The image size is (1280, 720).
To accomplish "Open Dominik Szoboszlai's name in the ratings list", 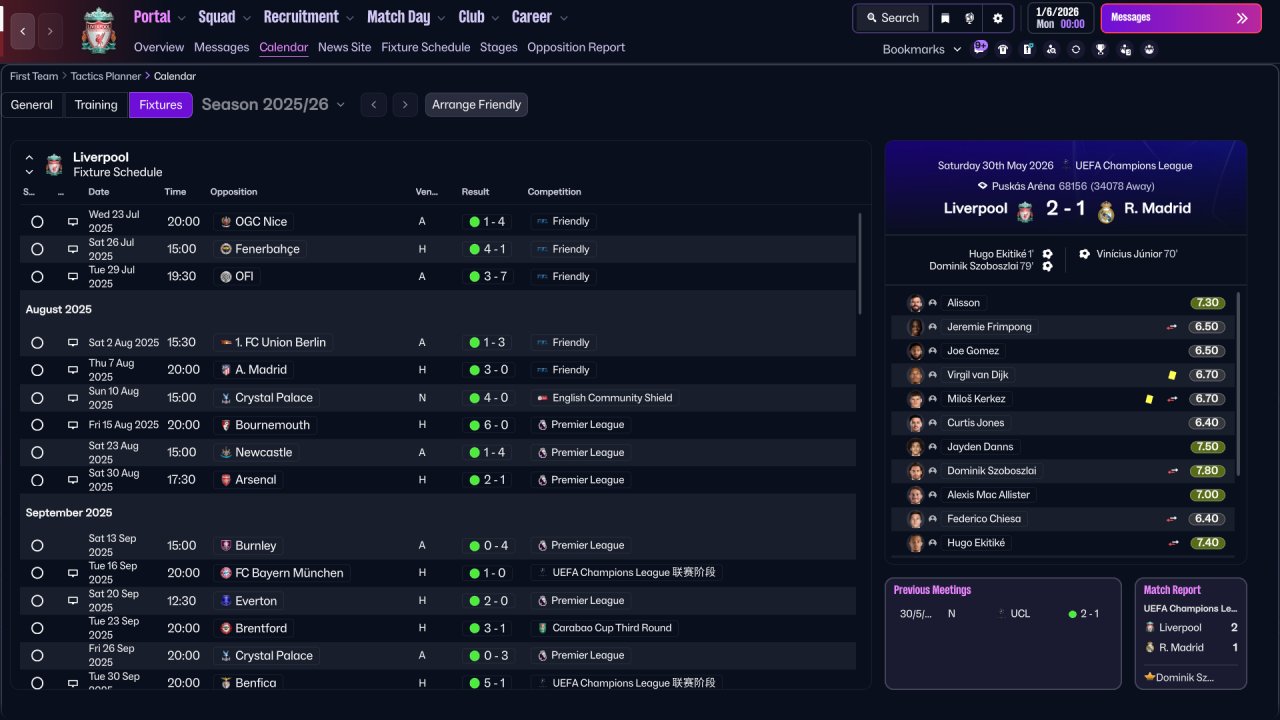I will [x=991, y=471].
